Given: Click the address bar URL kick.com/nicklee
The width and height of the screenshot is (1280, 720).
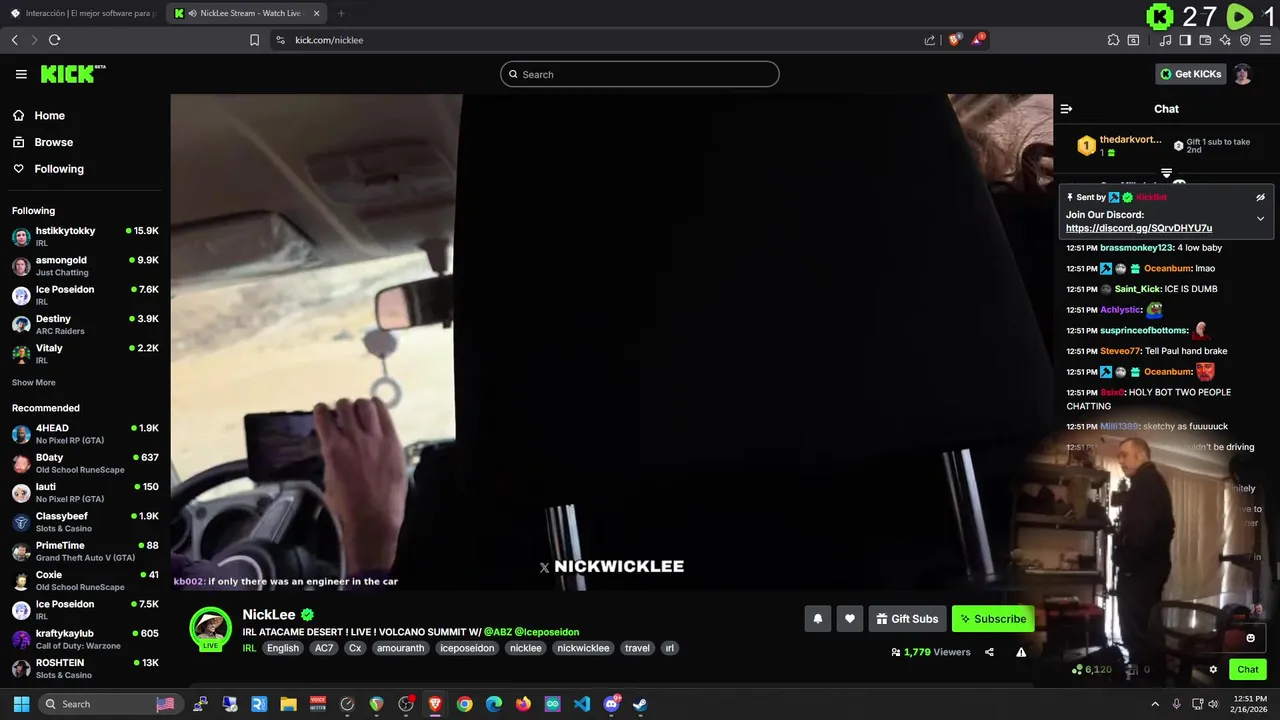Looking at the screenshot, I should coord(329,40).
